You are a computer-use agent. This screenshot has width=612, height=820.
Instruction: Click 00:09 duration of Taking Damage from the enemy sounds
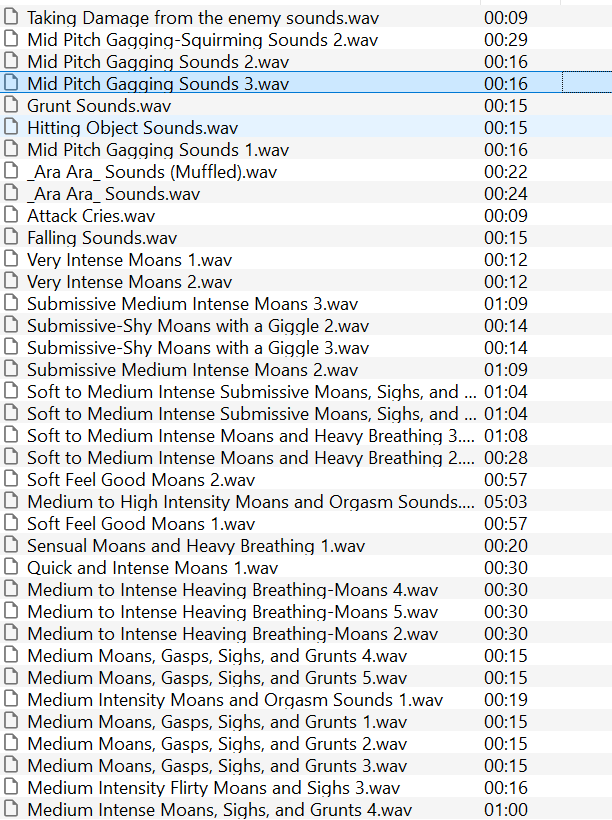pos(506,18)
